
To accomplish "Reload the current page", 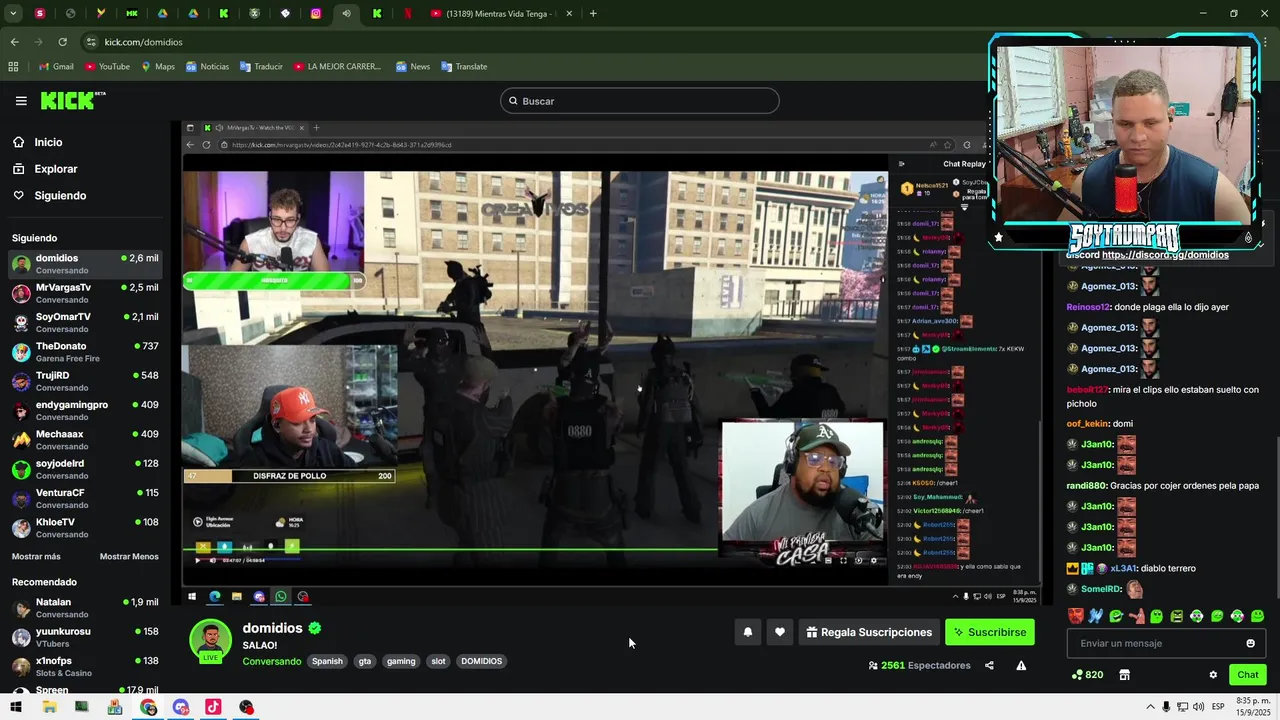I will 62,42.
